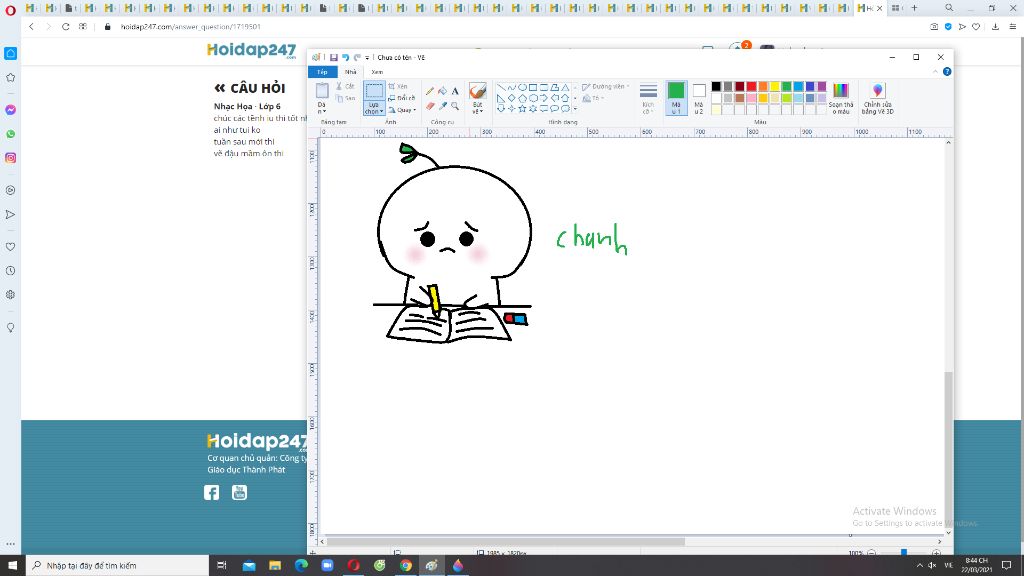Click the Save icon in Paint title bar
Viewport: 1024px width, 576px height.
334,57
